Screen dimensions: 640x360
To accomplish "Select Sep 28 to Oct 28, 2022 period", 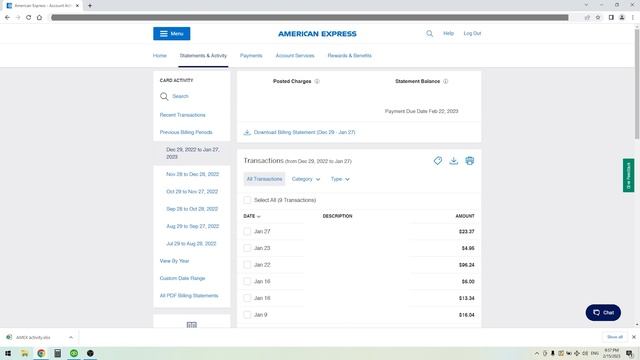I will point(192,209).
